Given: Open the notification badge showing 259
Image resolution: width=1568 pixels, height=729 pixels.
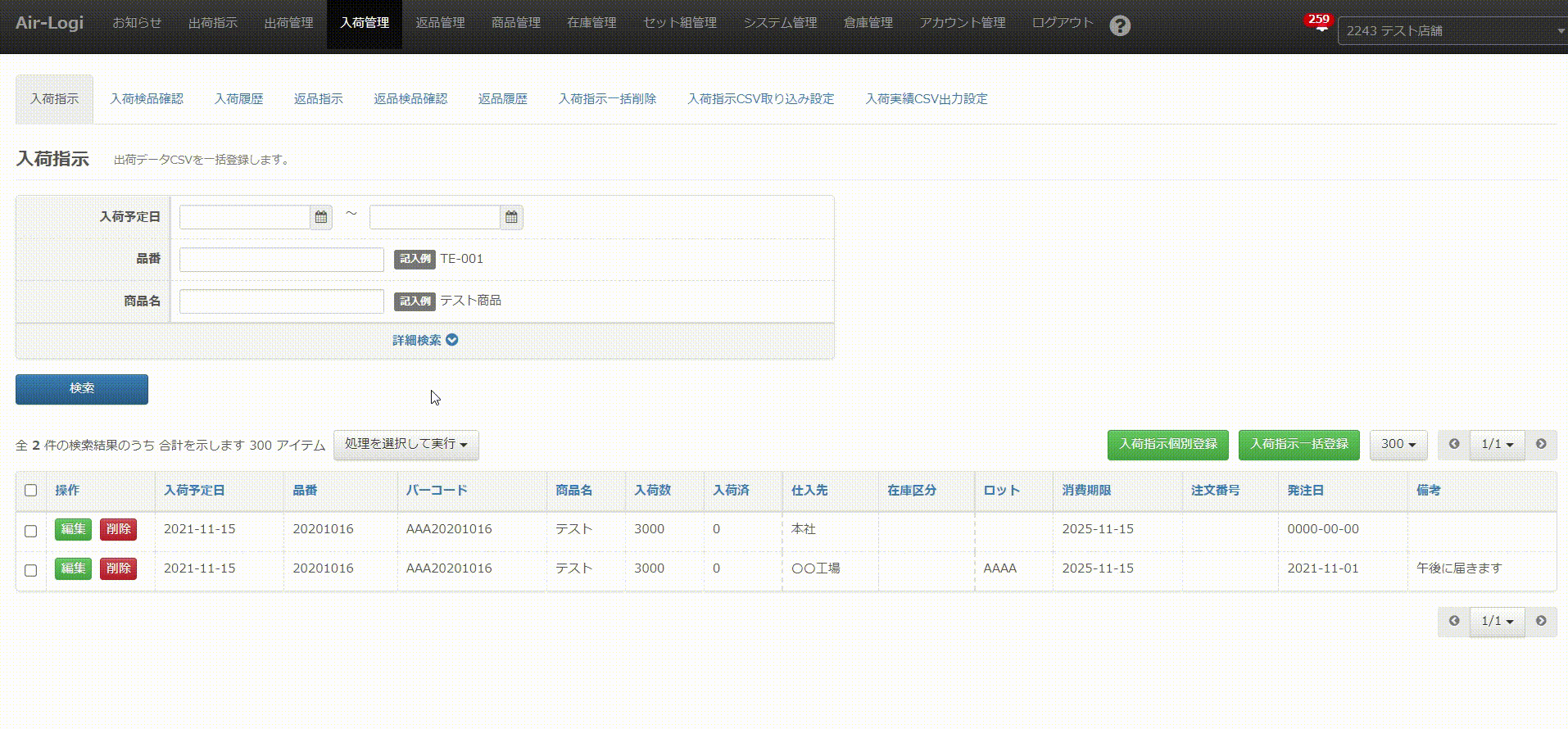Looking at the screenshot, I should [x=1318, y=21].
